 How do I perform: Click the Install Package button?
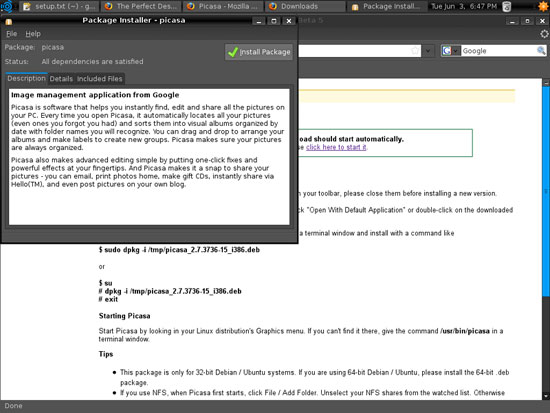(x=259, y=52)
